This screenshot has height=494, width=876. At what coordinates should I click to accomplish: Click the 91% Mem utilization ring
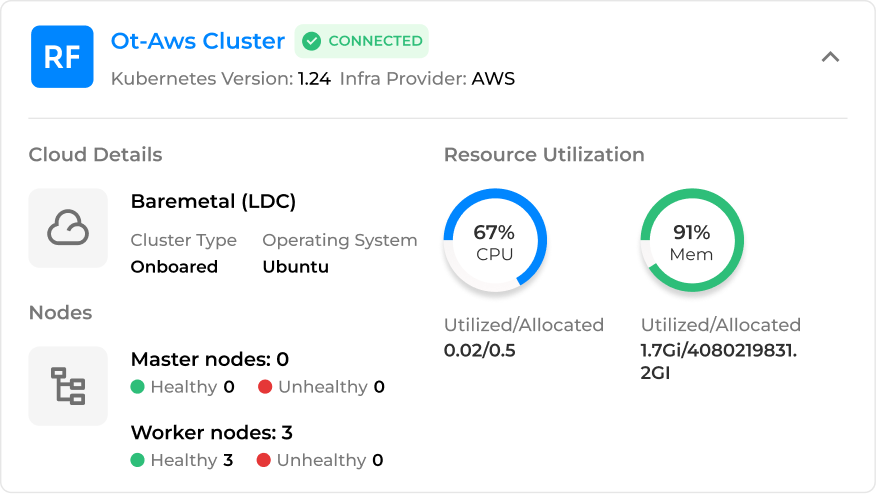tap(692, 241)
